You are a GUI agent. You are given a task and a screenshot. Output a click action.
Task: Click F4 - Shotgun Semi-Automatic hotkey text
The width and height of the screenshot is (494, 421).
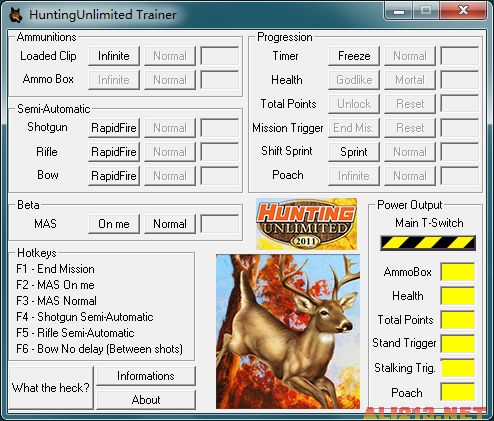(85, 317)
